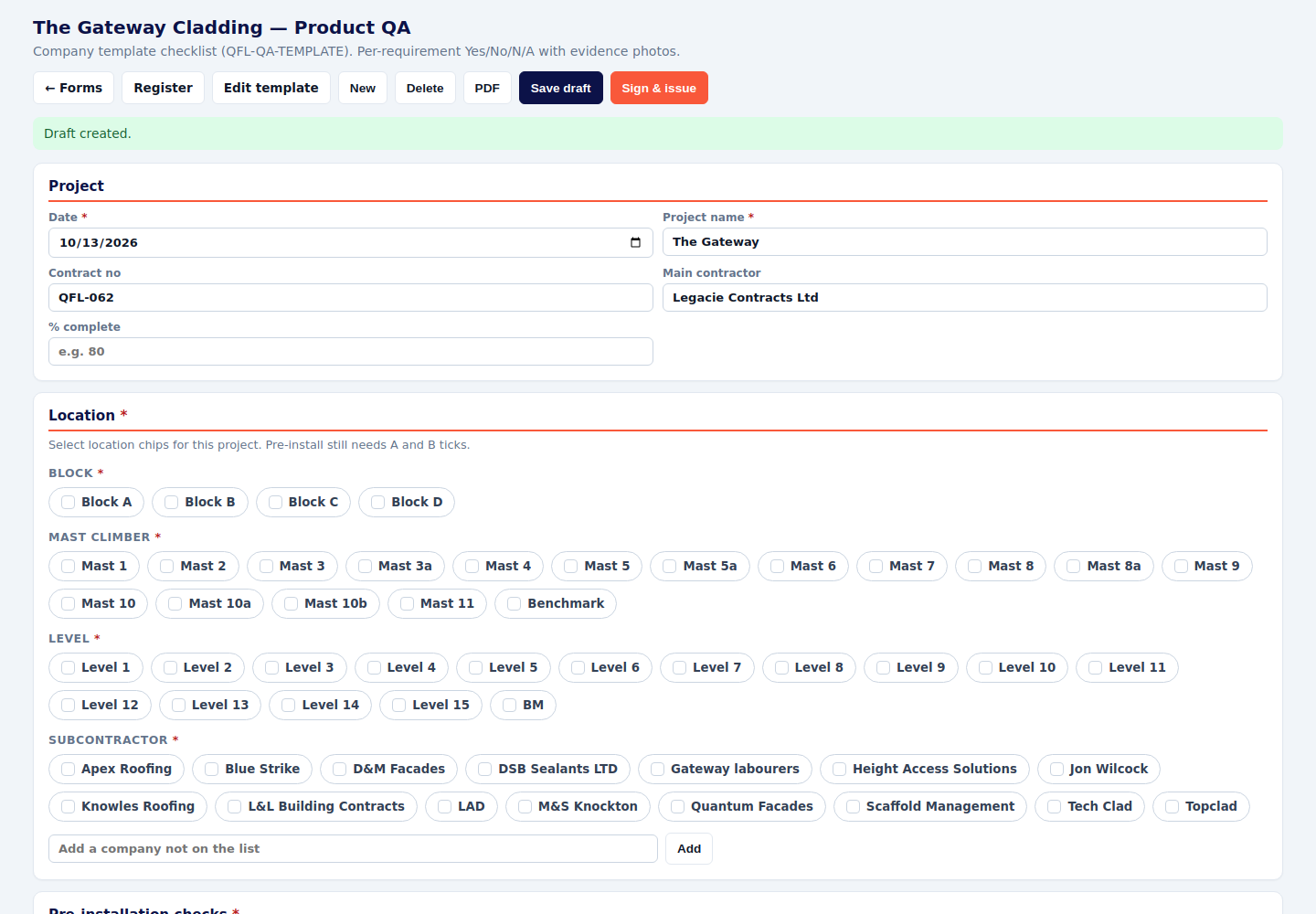Viewport: 1316px width, 914px height.
Task: Check Gateway labourers
Action: (726, 769)
